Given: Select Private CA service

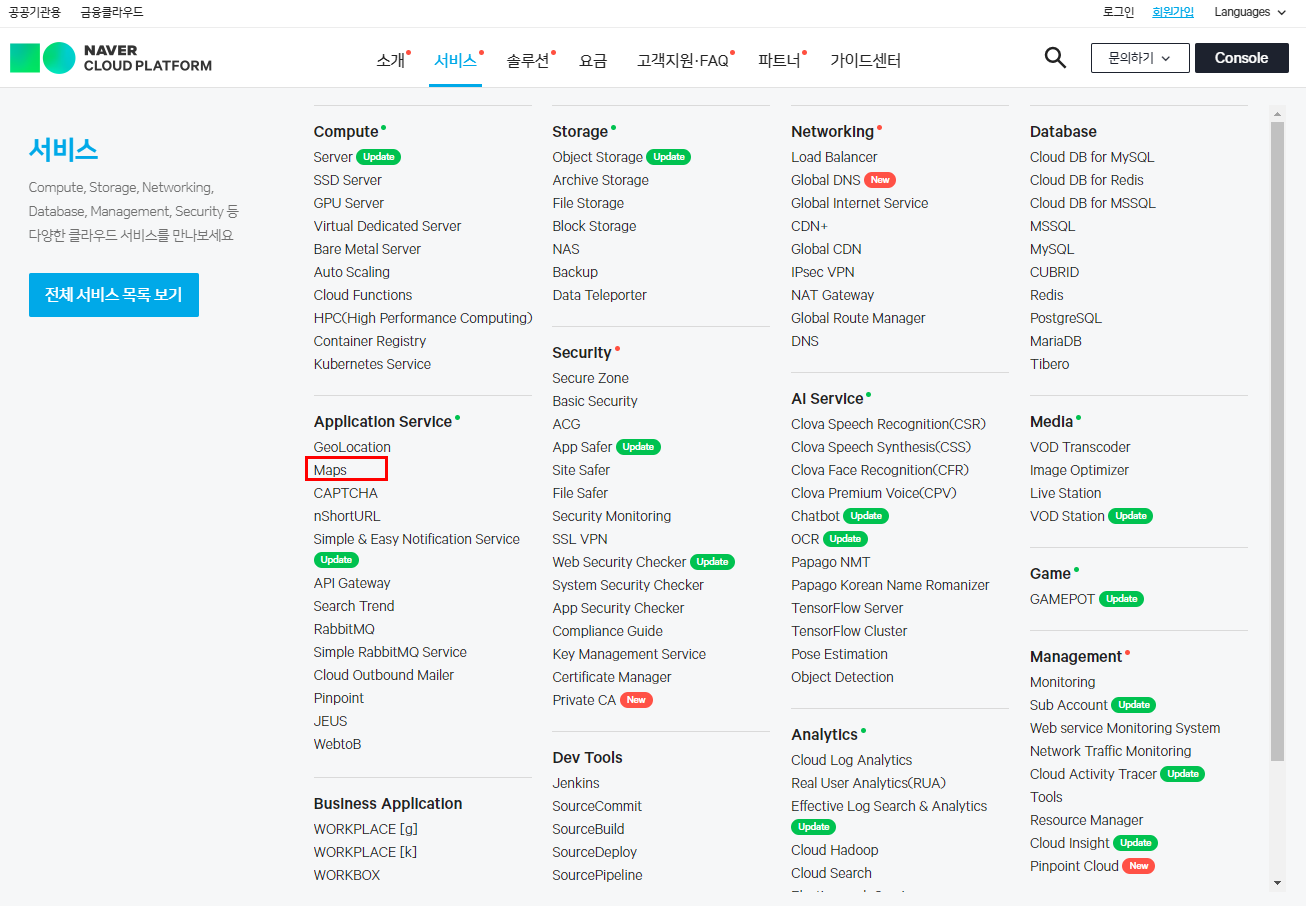Looking at the screenshot, I should coord(584,700).
